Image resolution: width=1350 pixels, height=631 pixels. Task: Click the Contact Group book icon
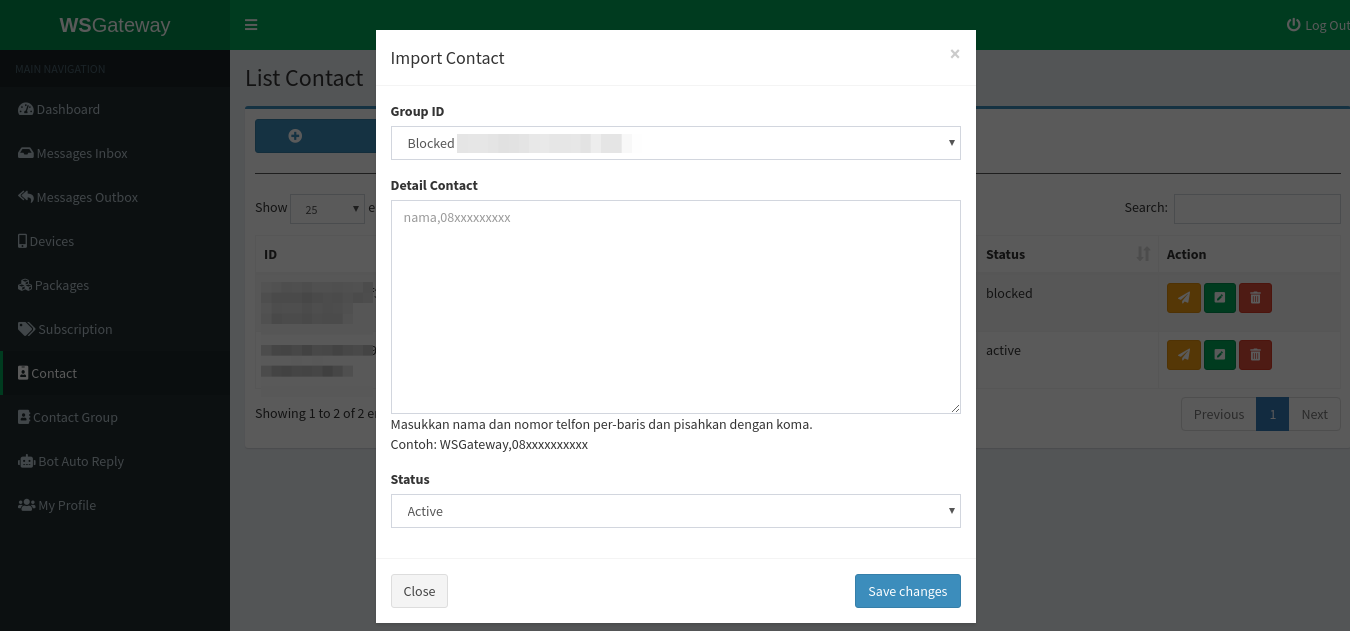tap(23, 417)
